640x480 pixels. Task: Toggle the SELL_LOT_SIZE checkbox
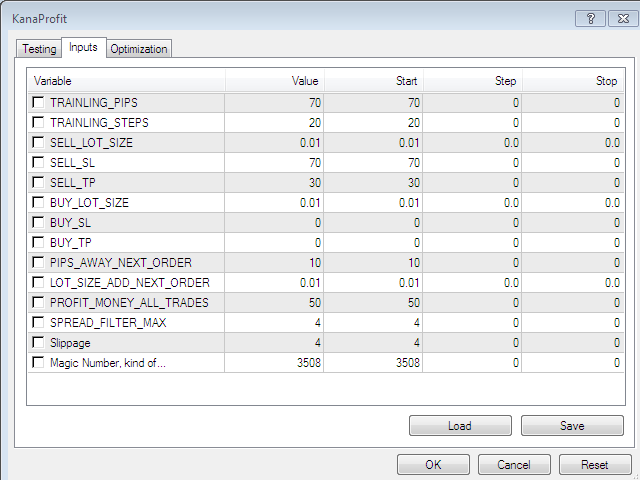tap(38, 142)
